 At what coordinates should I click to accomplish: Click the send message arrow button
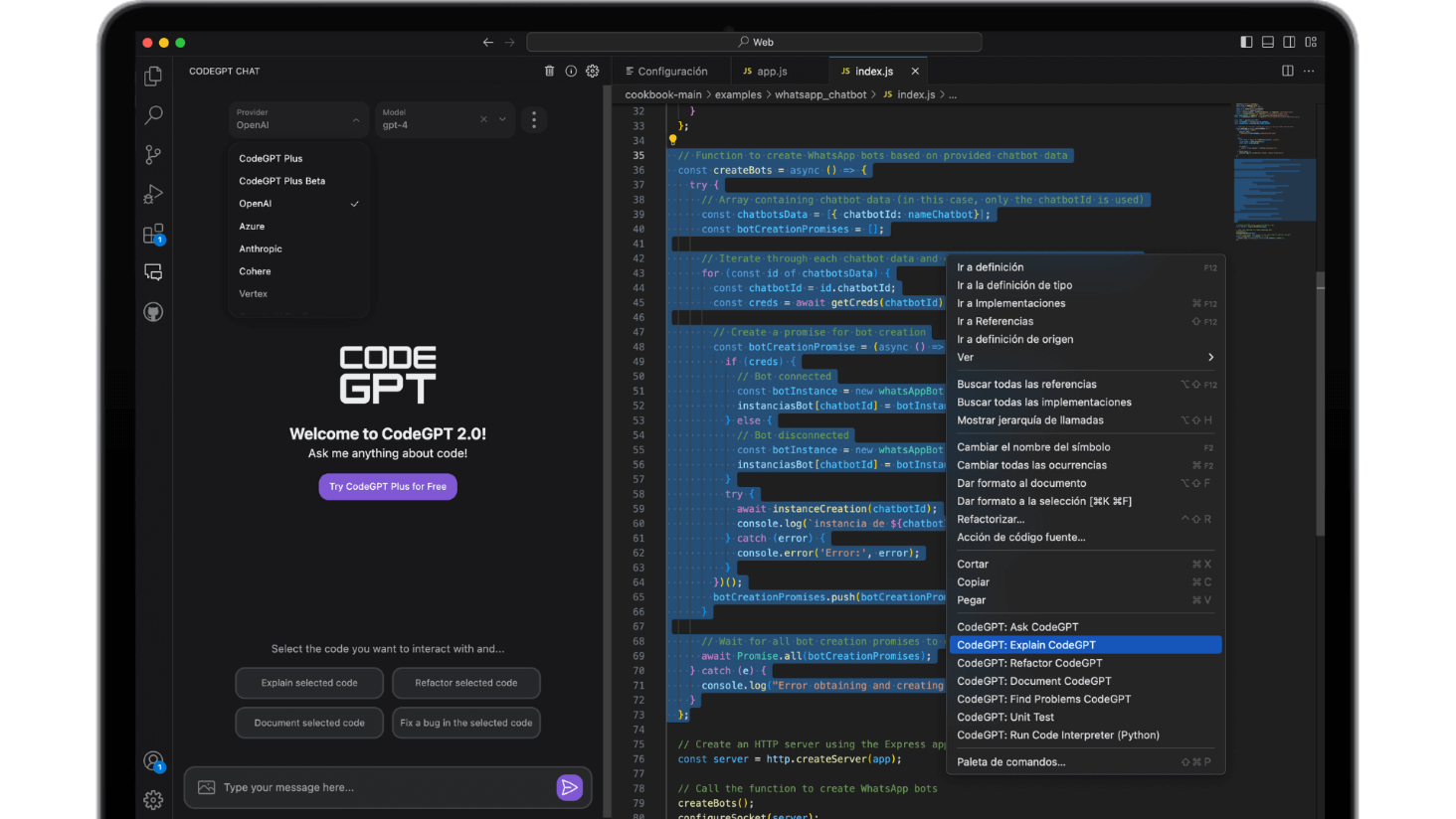(x=569, y=787)
